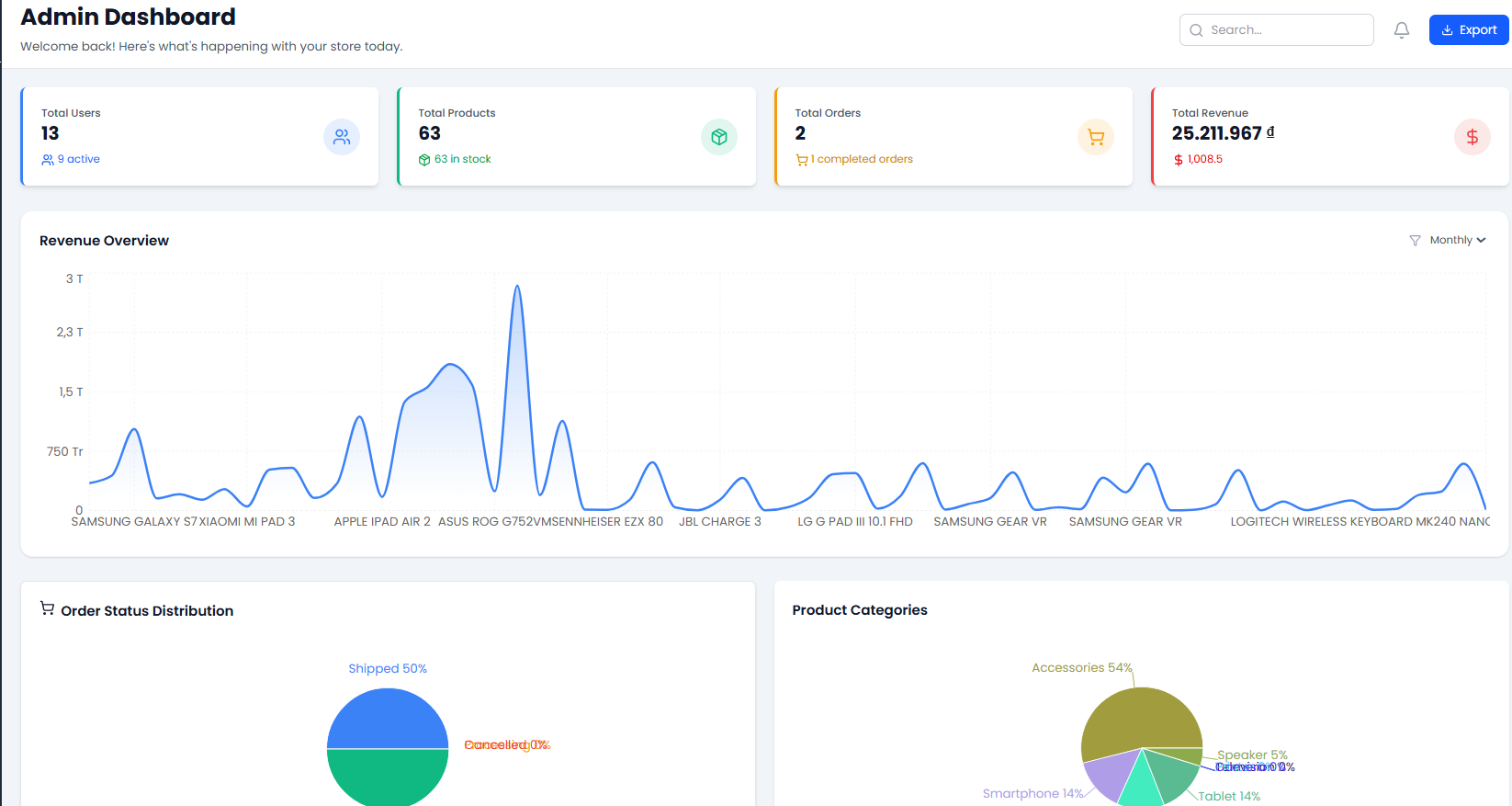This screenshot has width=1512, height=806.
Task: Click the 25.211.967 revenue value
Action: [x=1223, y=133]
